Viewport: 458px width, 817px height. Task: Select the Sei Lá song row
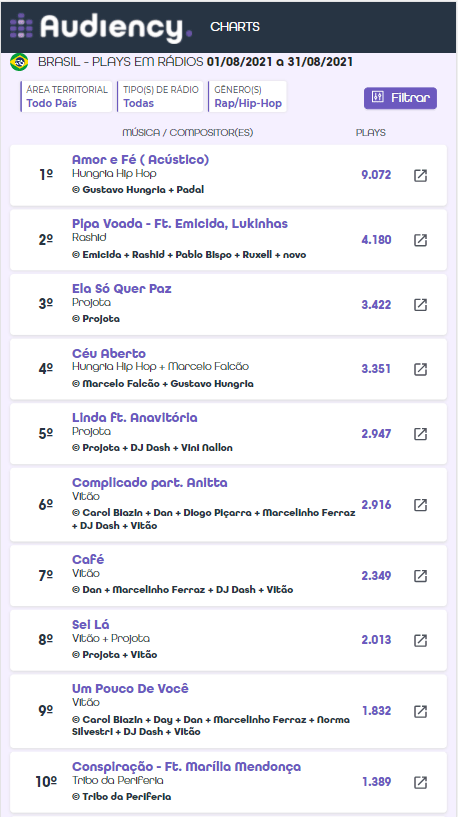228,640
